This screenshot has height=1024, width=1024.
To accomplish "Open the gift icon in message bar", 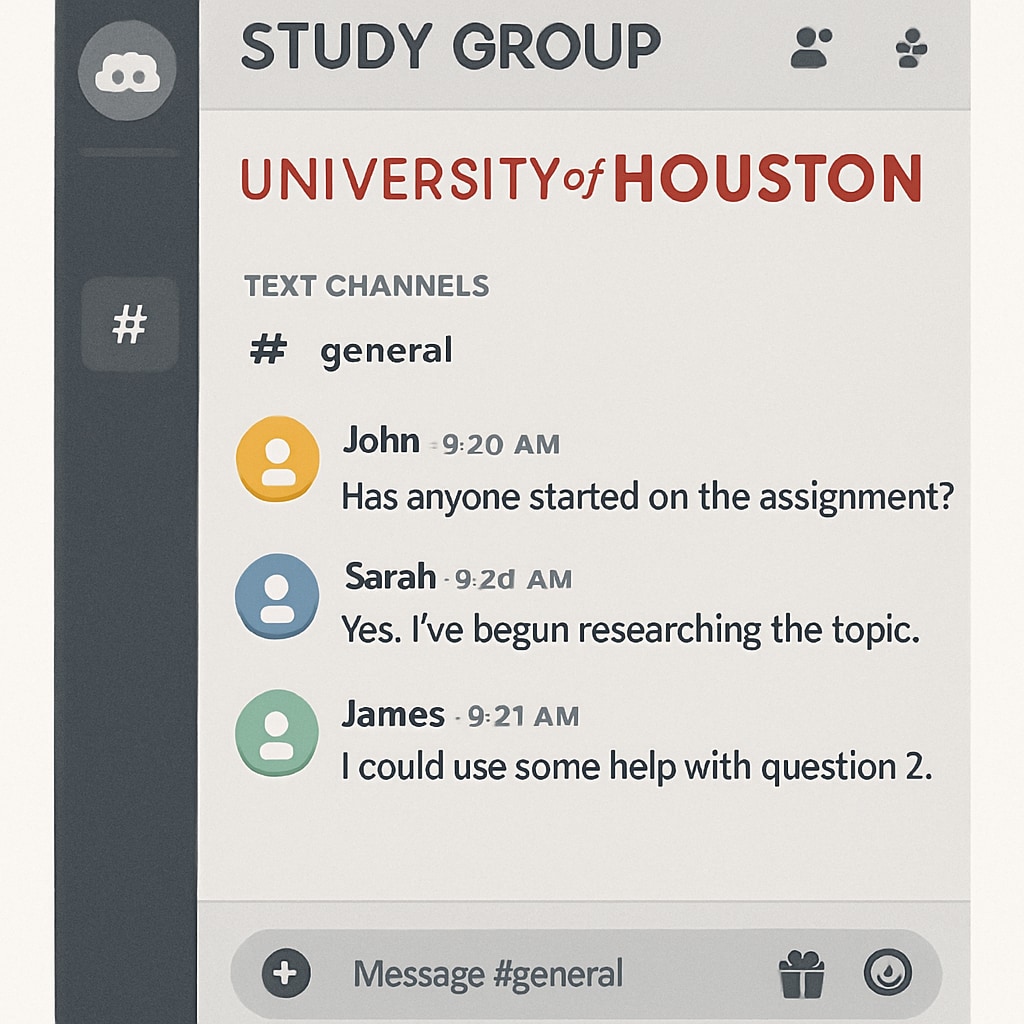I will pyautogui.click(x=802, y=974).
